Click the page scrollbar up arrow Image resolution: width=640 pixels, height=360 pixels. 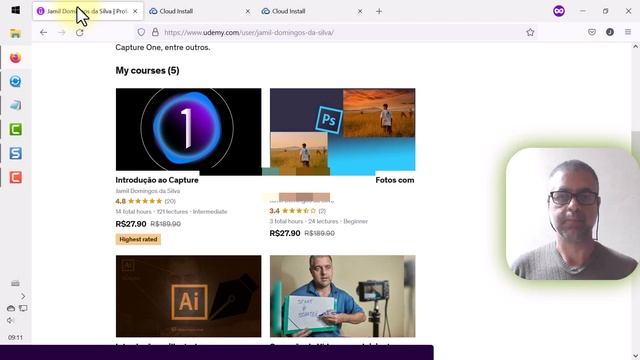coord(636,47)
